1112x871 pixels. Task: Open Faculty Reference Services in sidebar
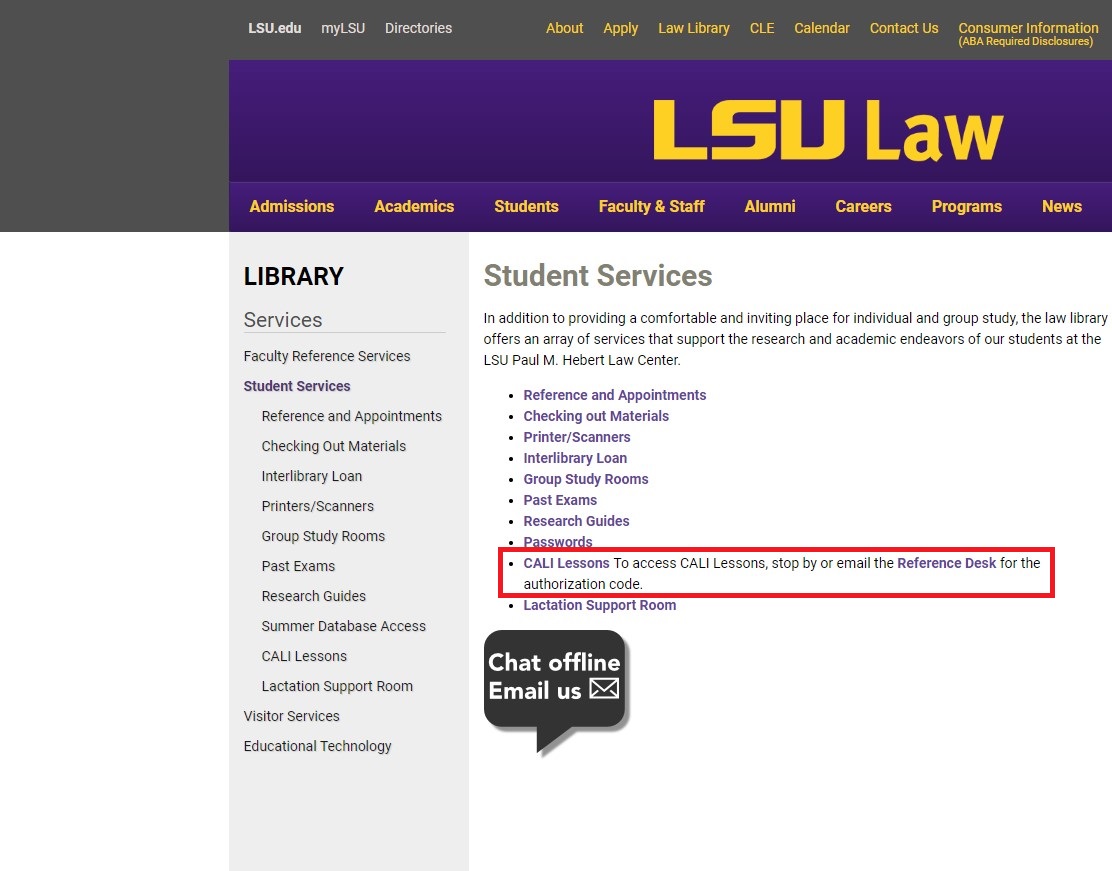327,356
